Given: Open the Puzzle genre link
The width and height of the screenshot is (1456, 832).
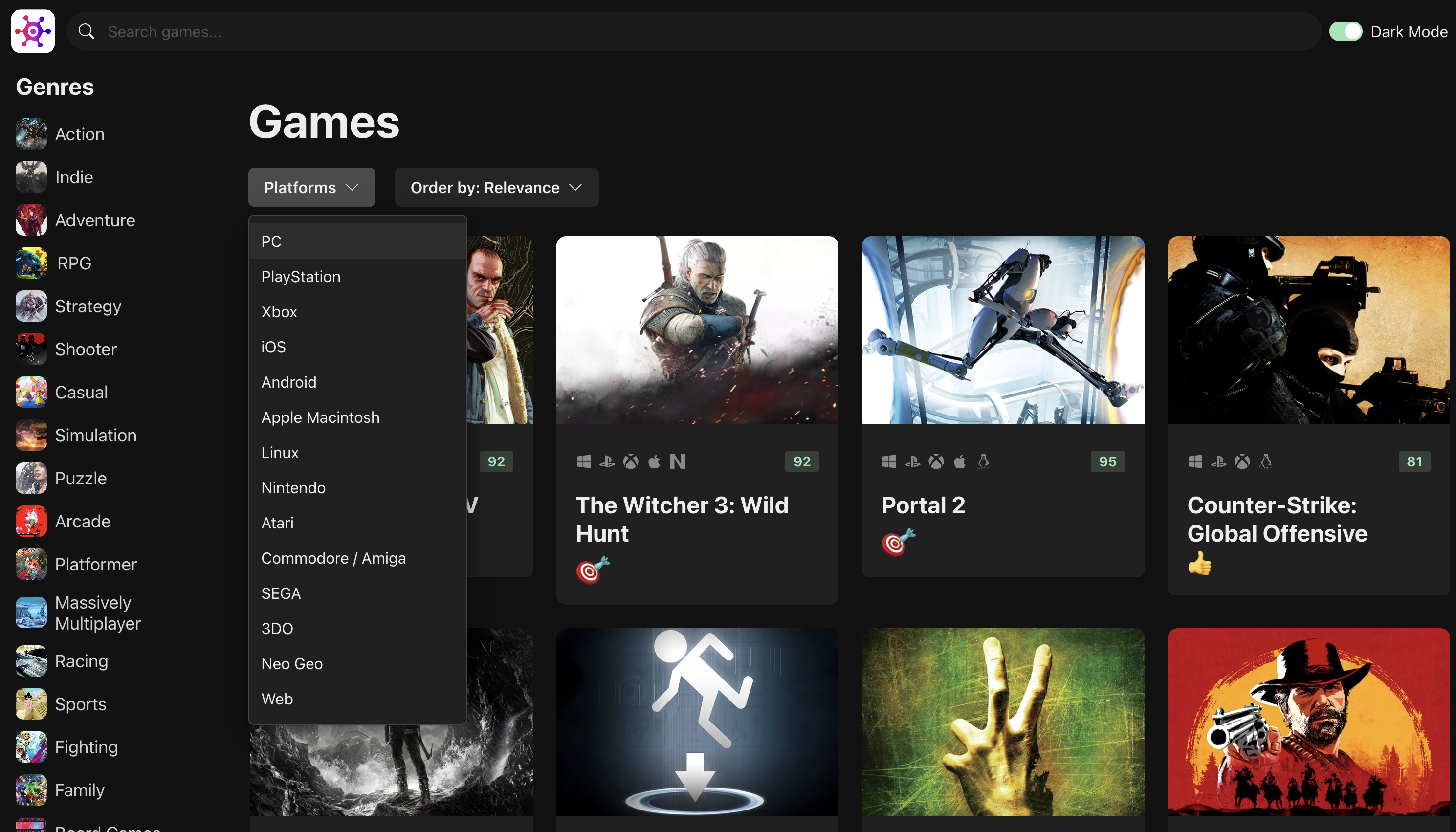Looking at the screenshot, I should pyautogui.click(x=81, y=478).
